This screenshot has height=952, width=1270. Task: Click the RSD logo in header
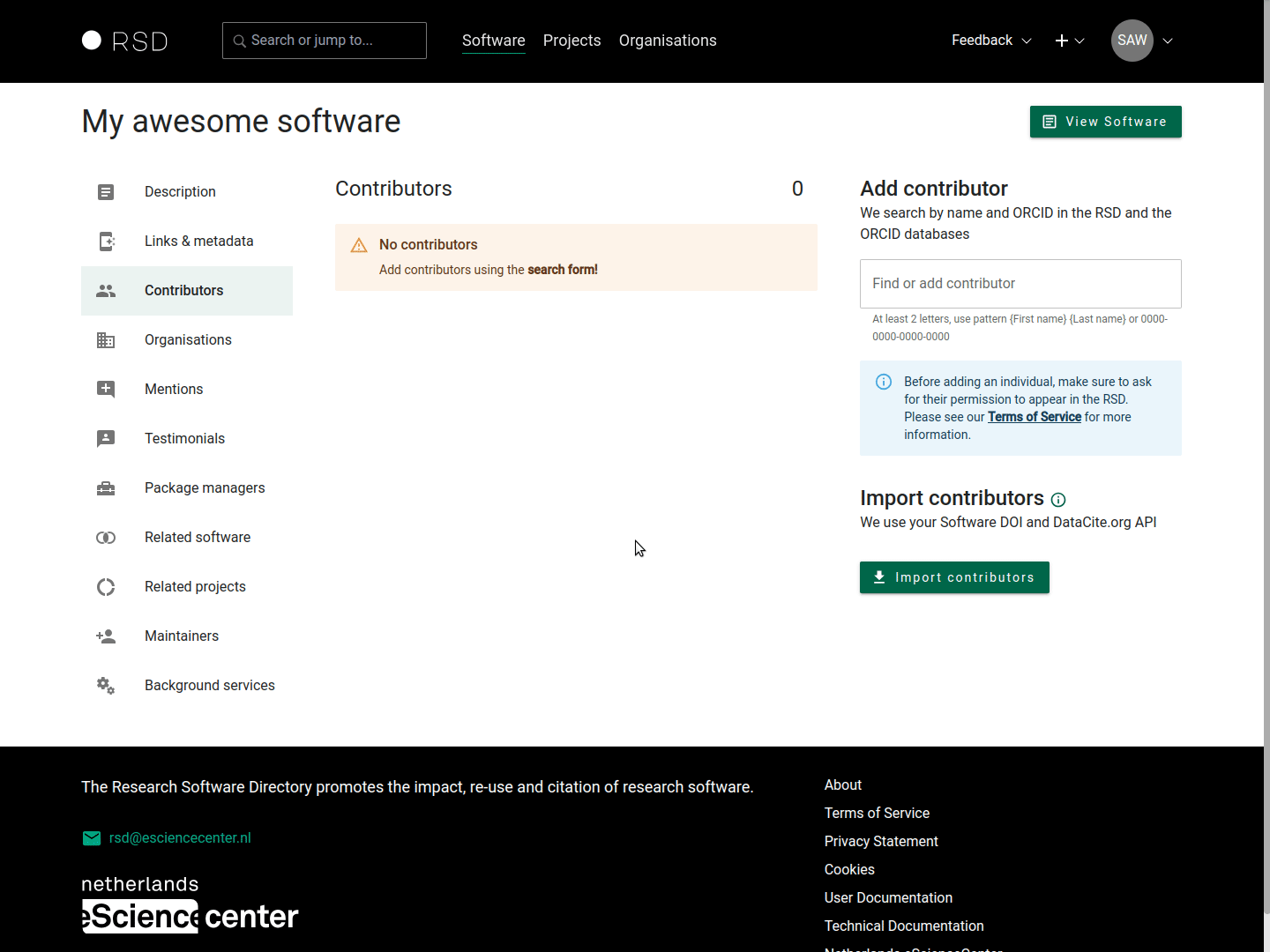click(x=124, y=41)
